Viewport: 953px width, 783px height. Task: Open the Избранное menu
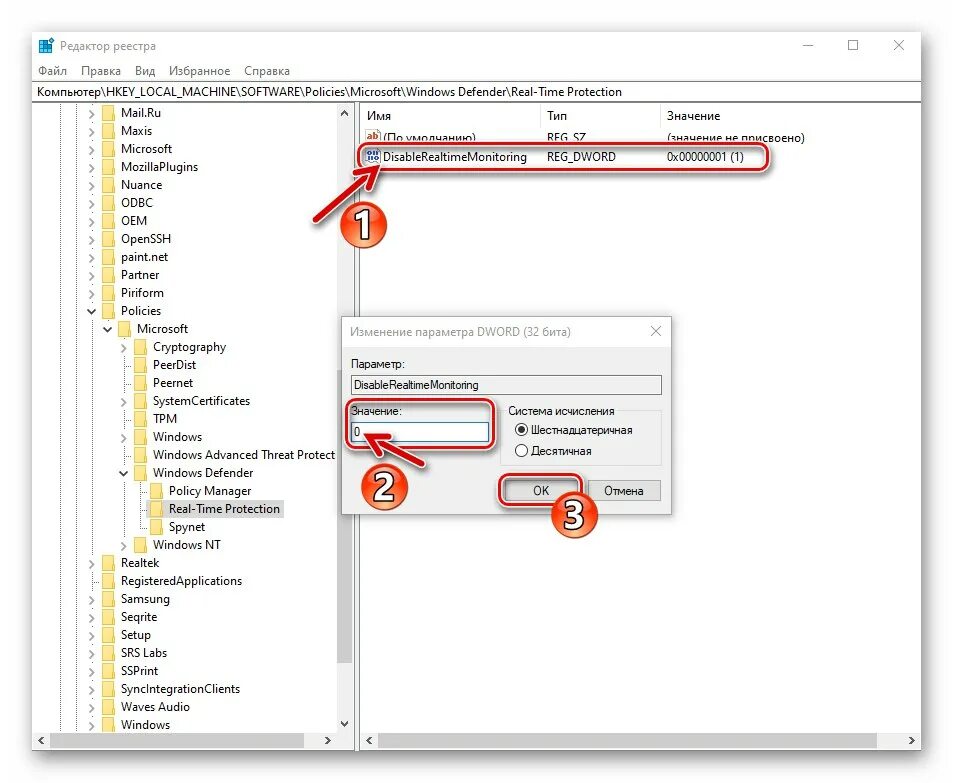pos(199,71)
